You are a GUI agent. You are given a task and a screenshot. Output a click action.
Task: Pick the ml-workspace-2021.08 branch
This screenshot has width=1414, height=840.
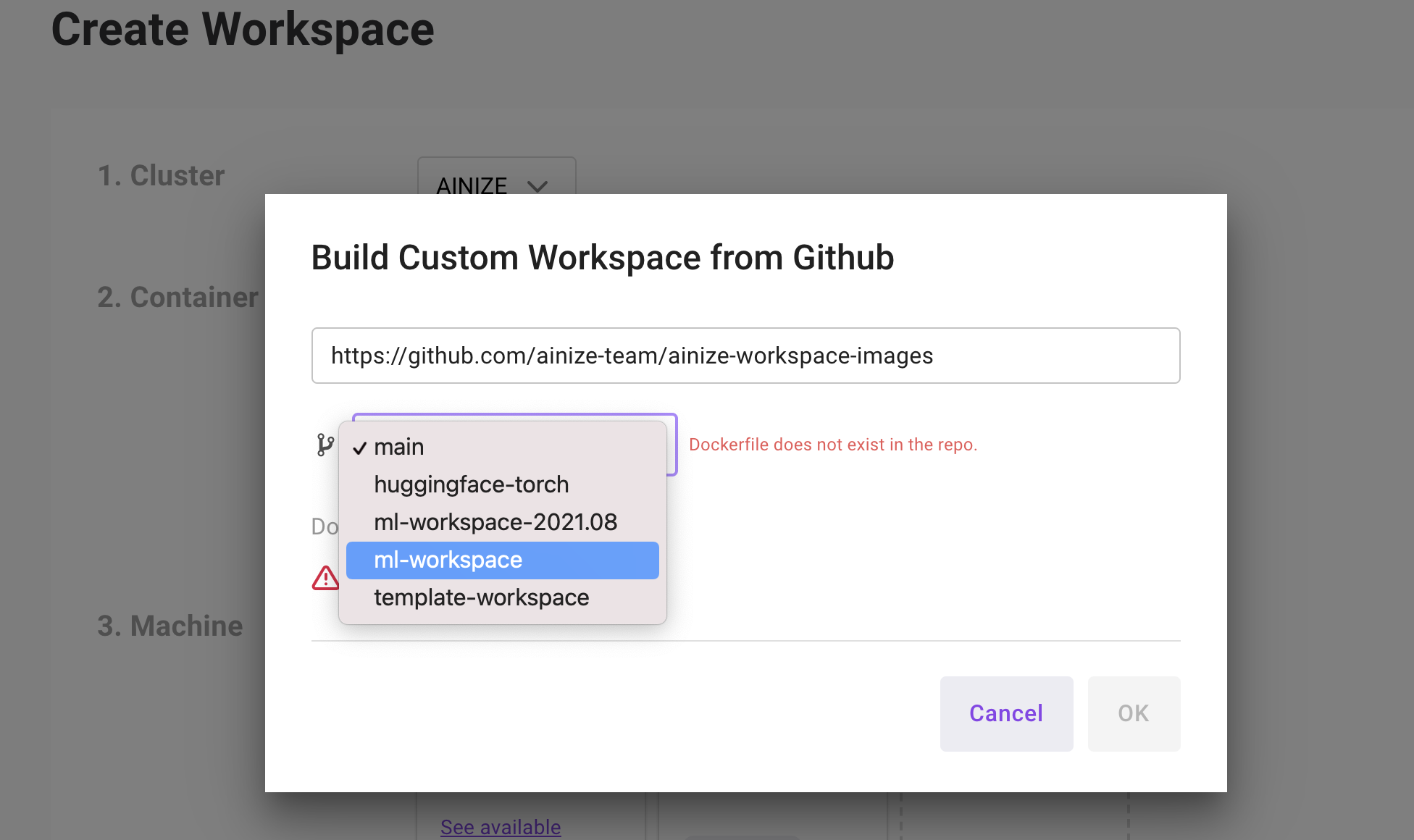[x=495, y=521]
